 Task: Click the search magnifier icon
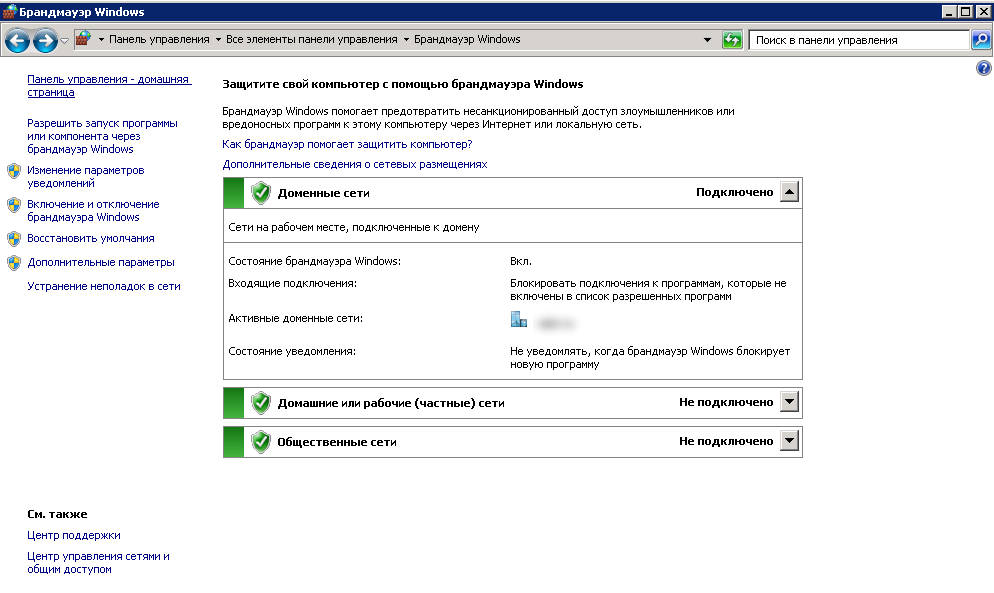pyautogui.click(x=981, y=40)
